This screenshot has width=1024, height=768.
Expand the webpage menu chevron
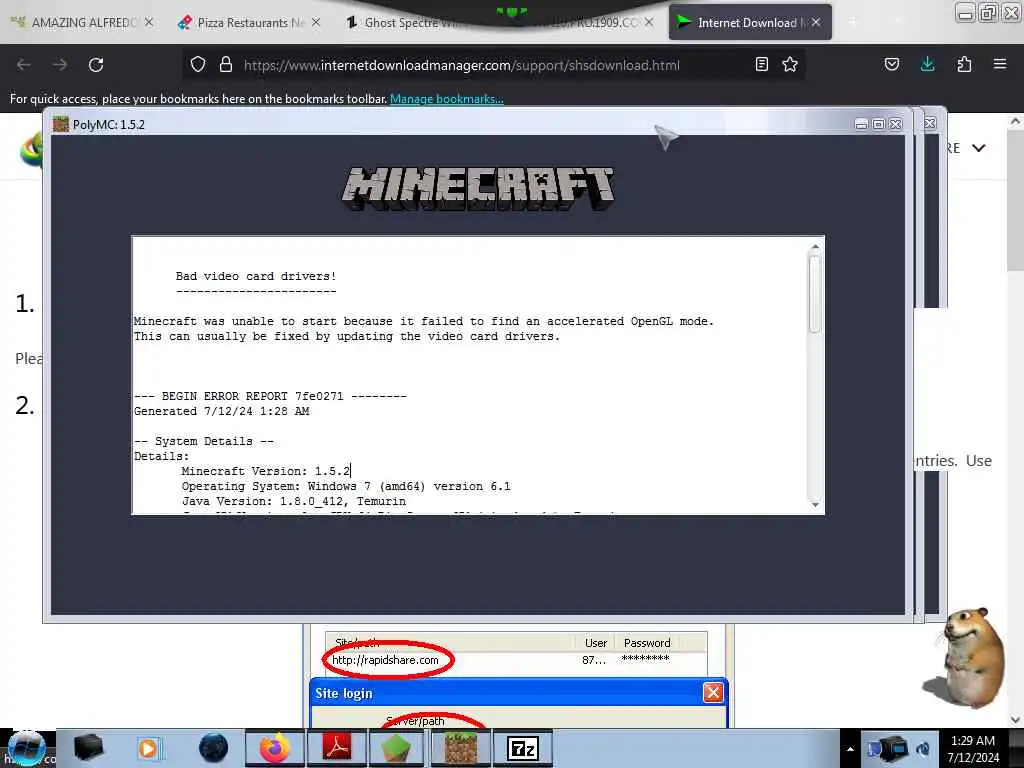978,148
